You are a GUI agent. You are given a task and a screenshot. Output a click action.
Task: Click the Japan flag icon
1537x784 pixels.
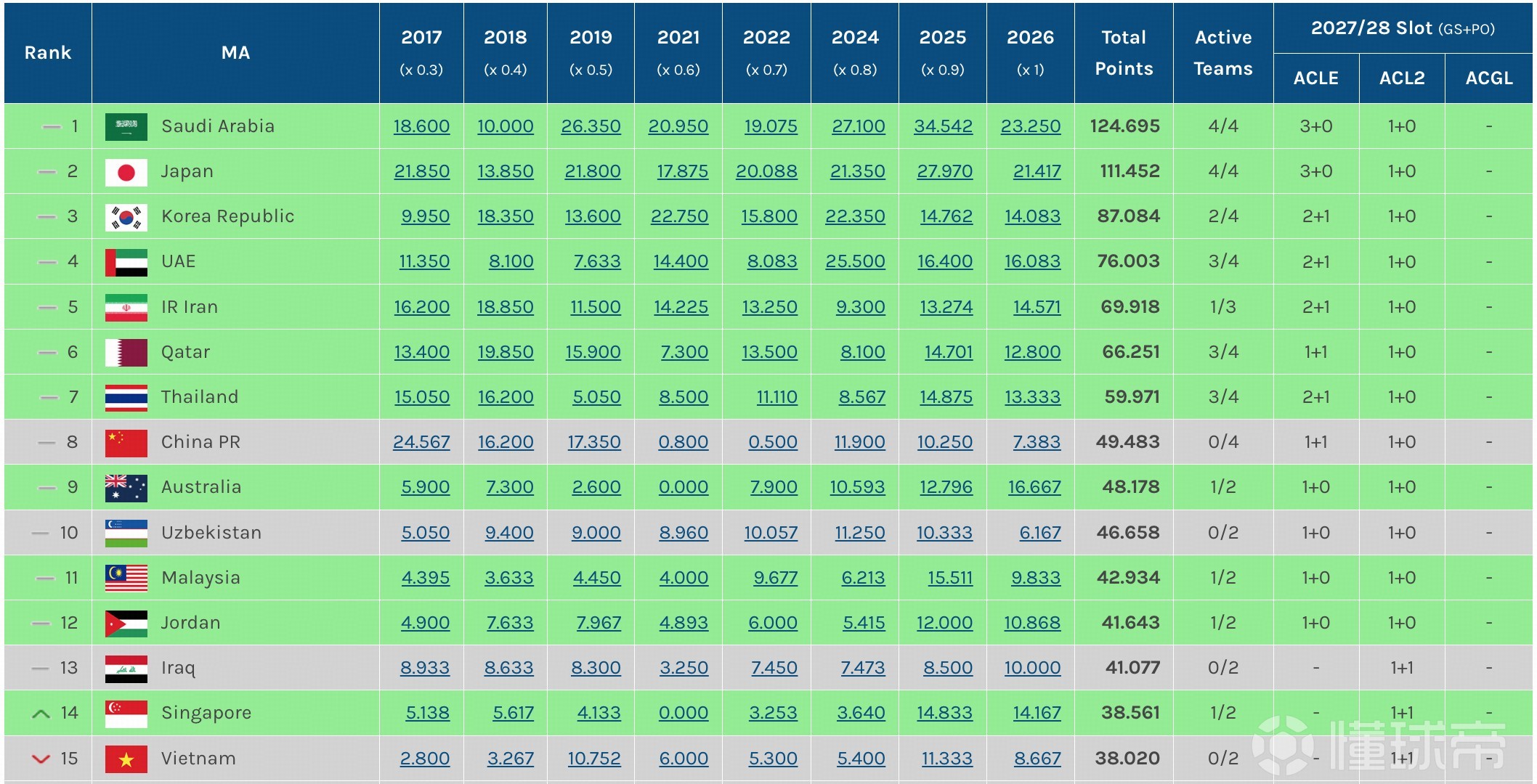click(126, 172)
